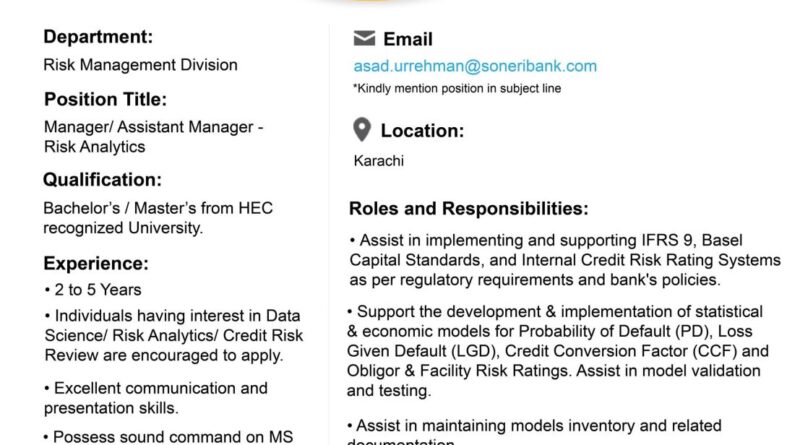The height and width of the screenshot is (445, 800).
Task: Click the Qualification heading
Action: pyautogui.click(x=101, y=180)
